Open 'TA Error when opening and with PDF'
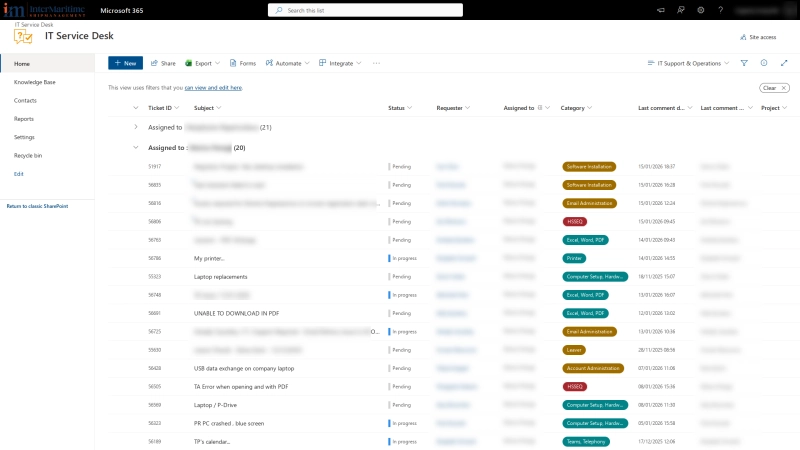 241,387
